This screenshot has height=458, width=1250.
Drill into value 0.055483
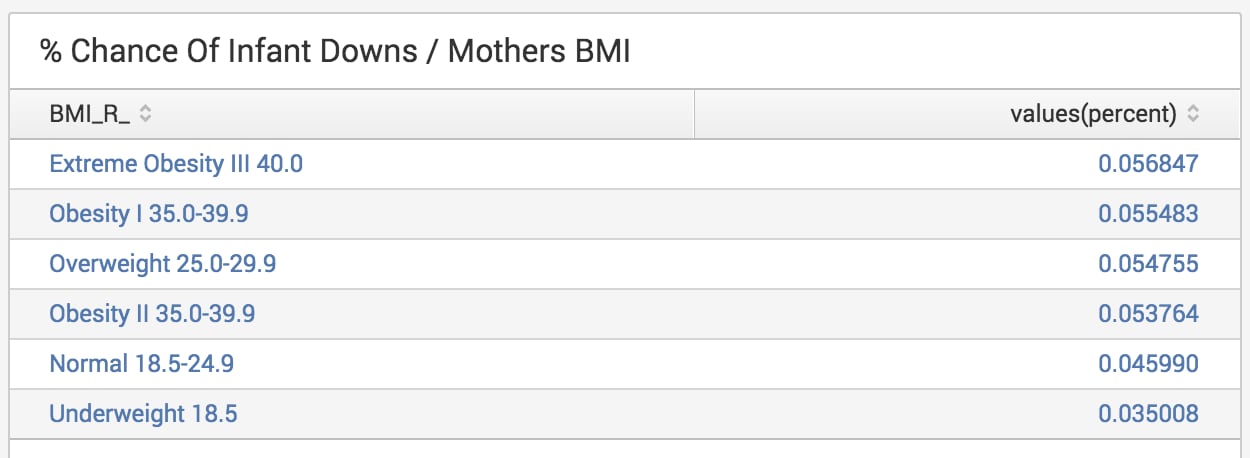point(1148,213)
